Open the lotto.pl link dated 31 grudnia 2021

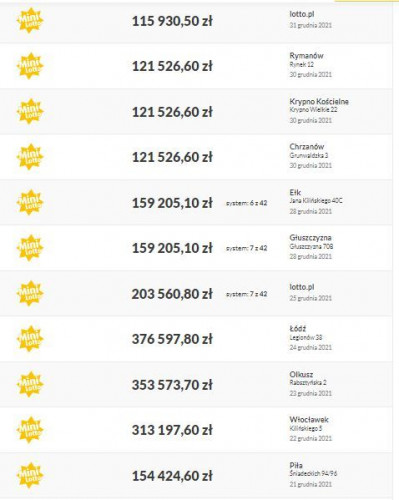click(302, 14)
